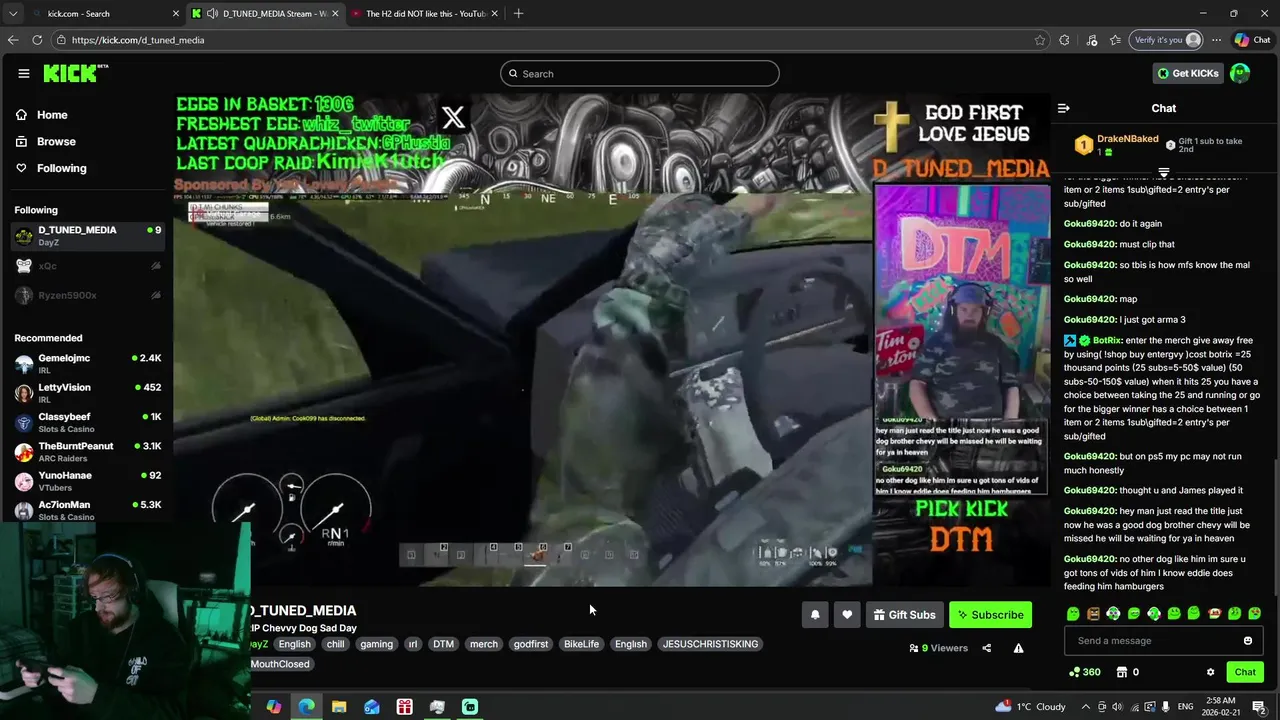Open a new browser tab
The height and width of the screenshot is (720, 1280).
point(518,13)
